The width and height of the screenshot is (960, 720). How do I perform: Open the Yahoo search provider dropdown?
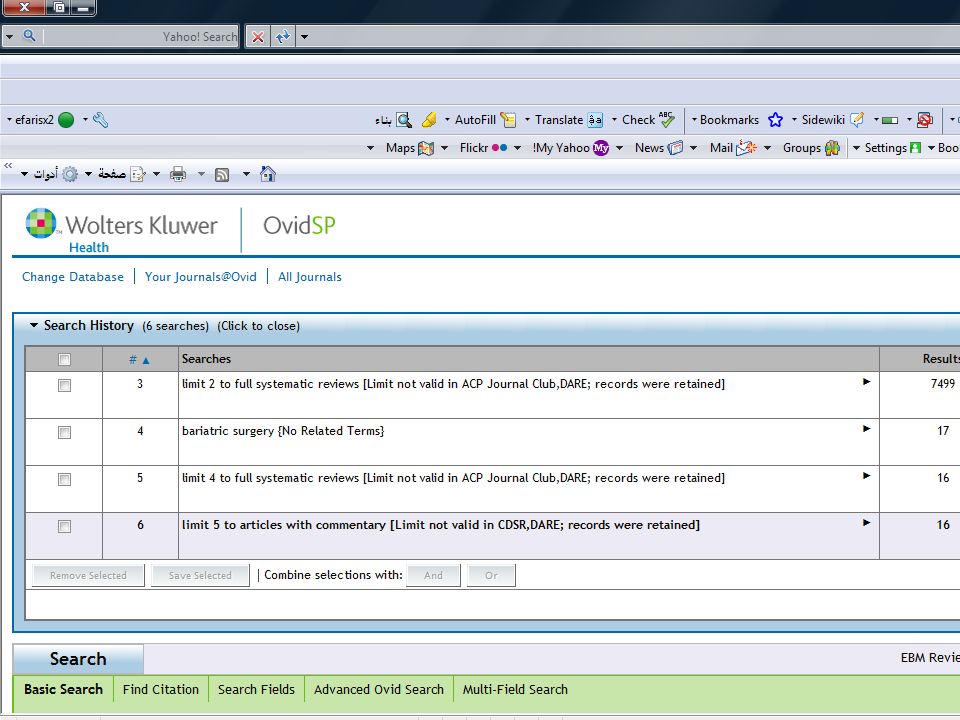9,37
